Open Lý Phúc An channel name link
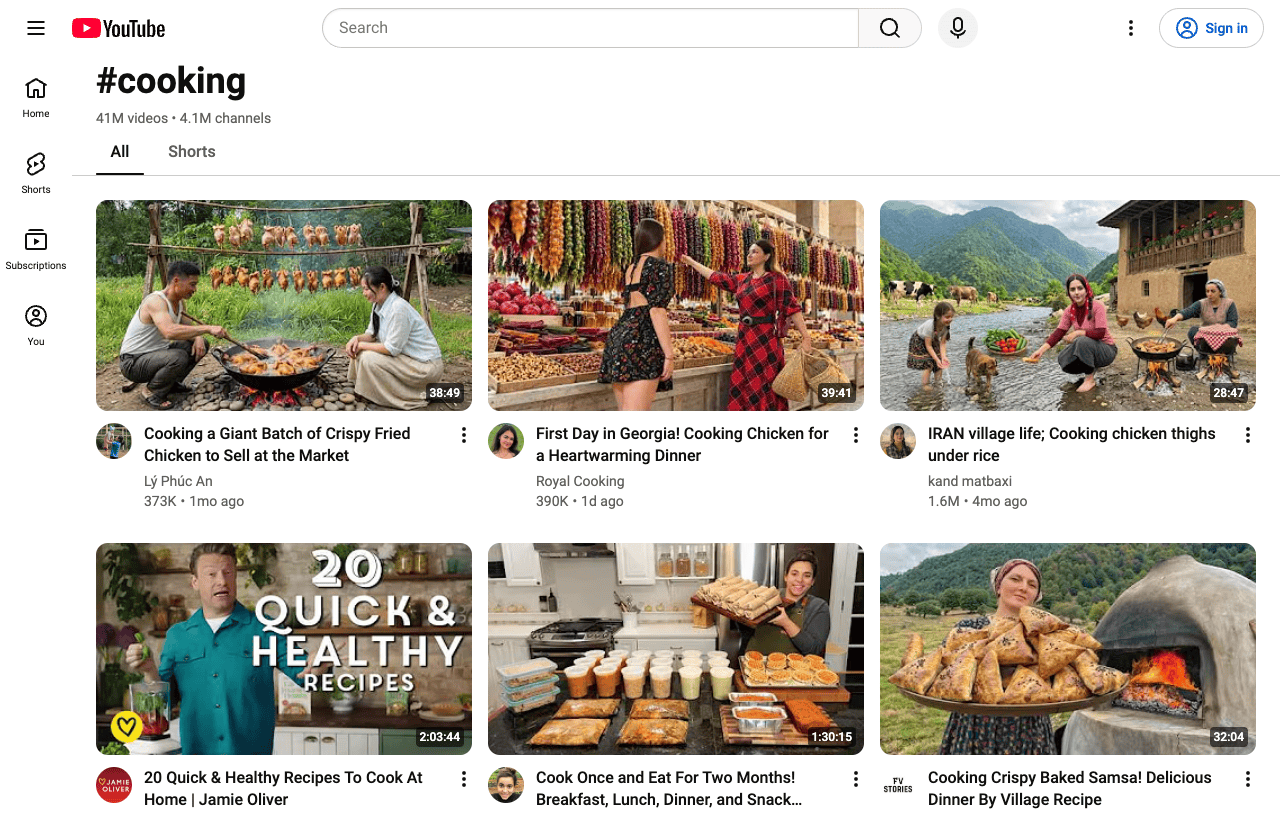Image resolution: width=1280 pixels, height=813 pixels. (x=178, y=481)
